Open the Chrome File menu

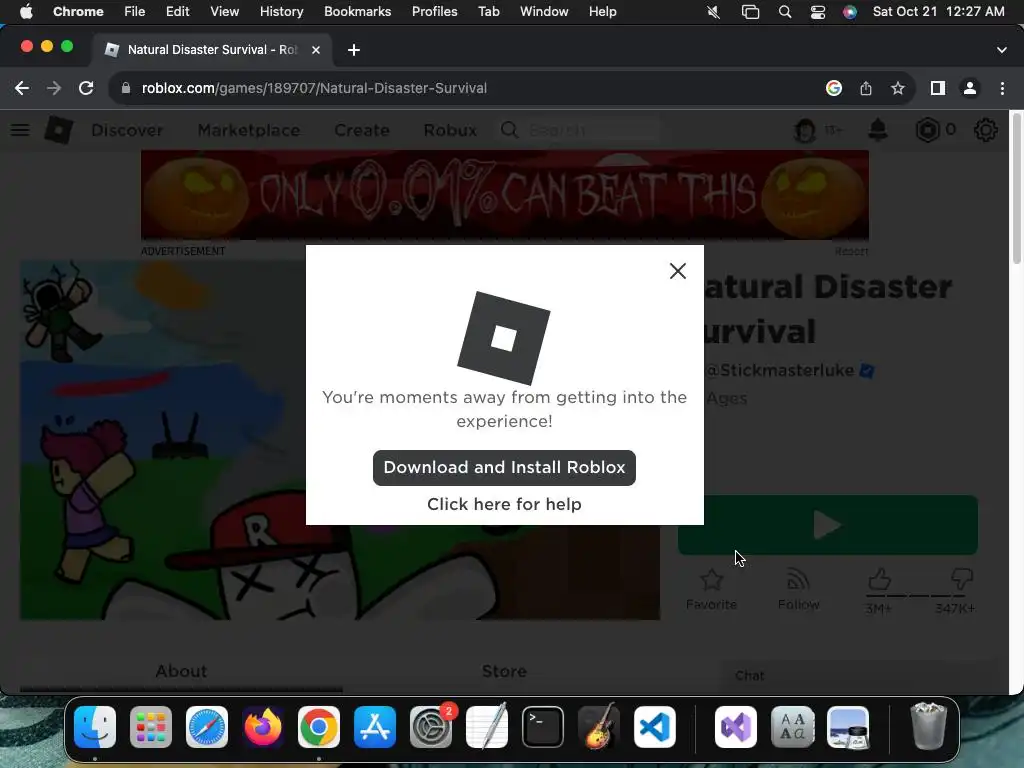135,12
